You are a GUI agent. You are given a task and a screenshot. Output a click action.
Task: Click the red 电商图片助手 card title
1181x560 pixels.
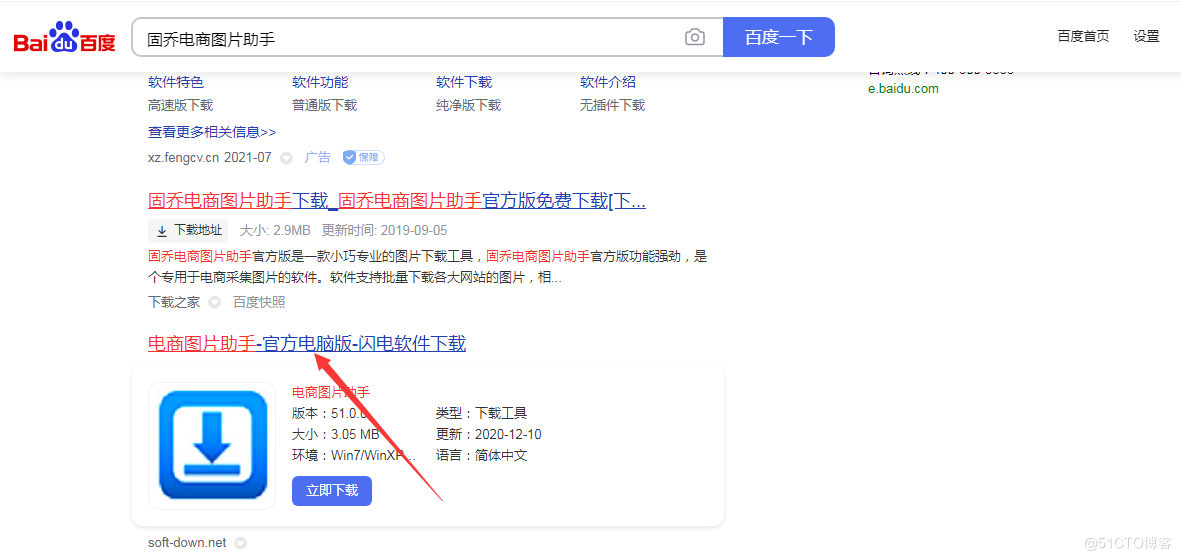[331, 391]
